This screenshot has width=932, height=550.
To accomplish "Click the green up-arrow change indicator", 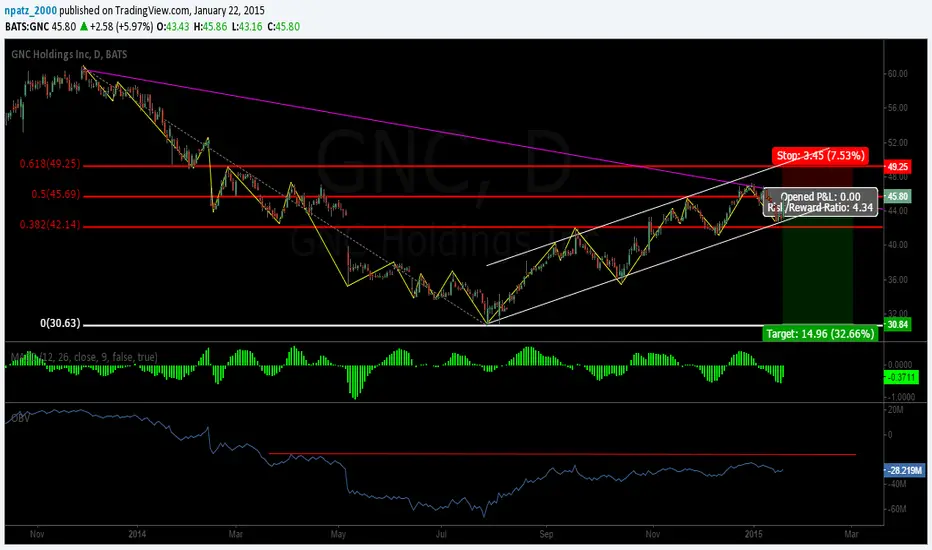I will pyautogui.click(x=84, y=27).
